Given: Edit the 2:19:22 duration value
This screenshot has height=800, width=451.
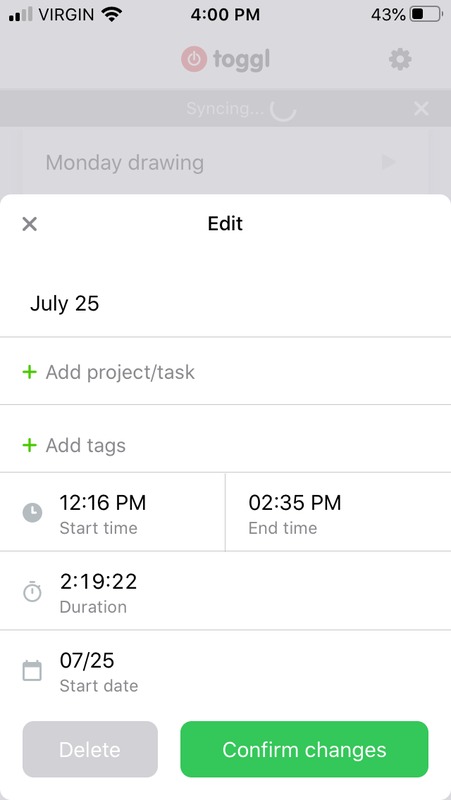Looking at the screenshot, I should (x=226, y=591).
